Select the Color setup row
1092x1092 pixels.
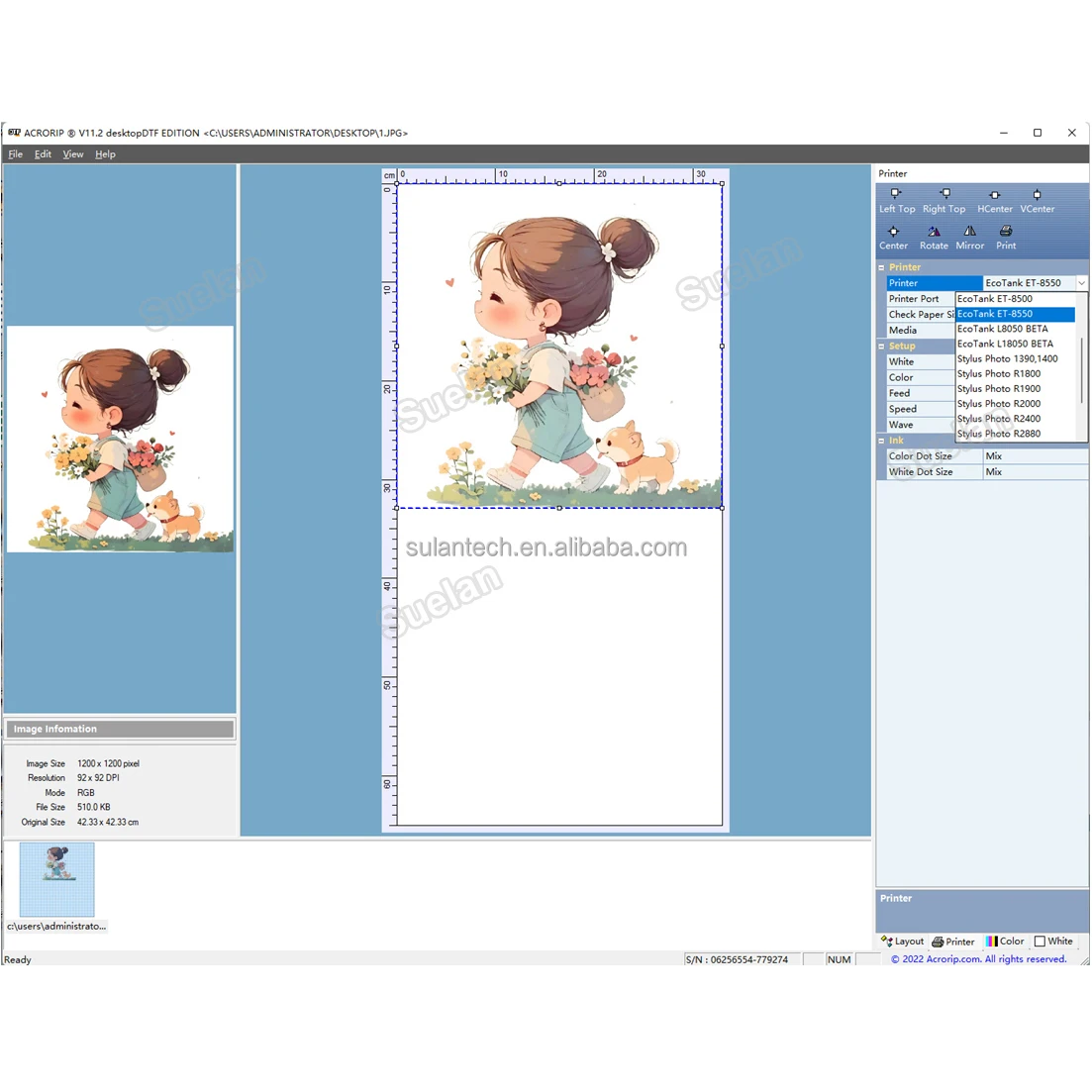(x=920, y=377)
